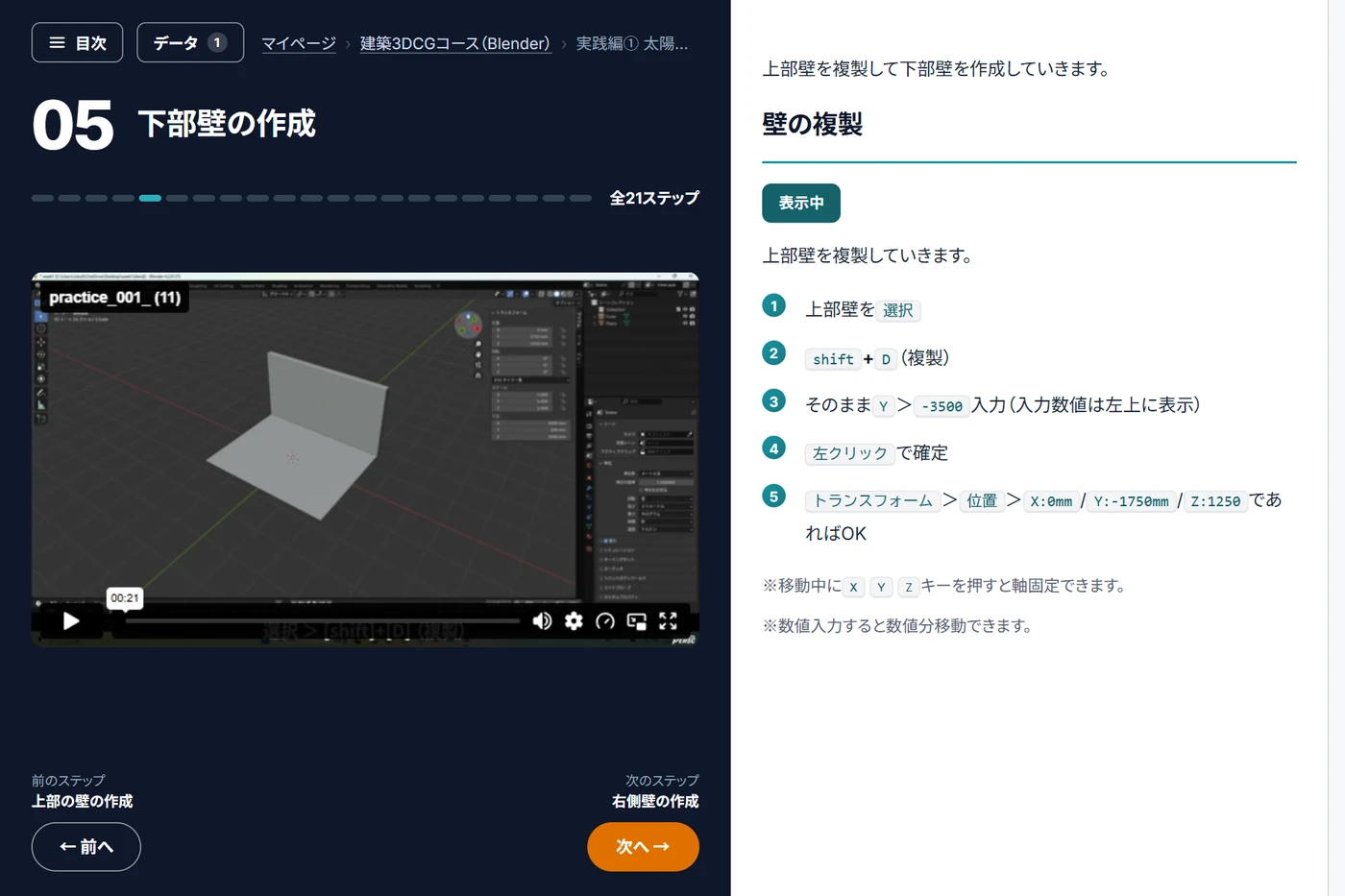Click the X:0mm value in step 5

pos(1051,501)
